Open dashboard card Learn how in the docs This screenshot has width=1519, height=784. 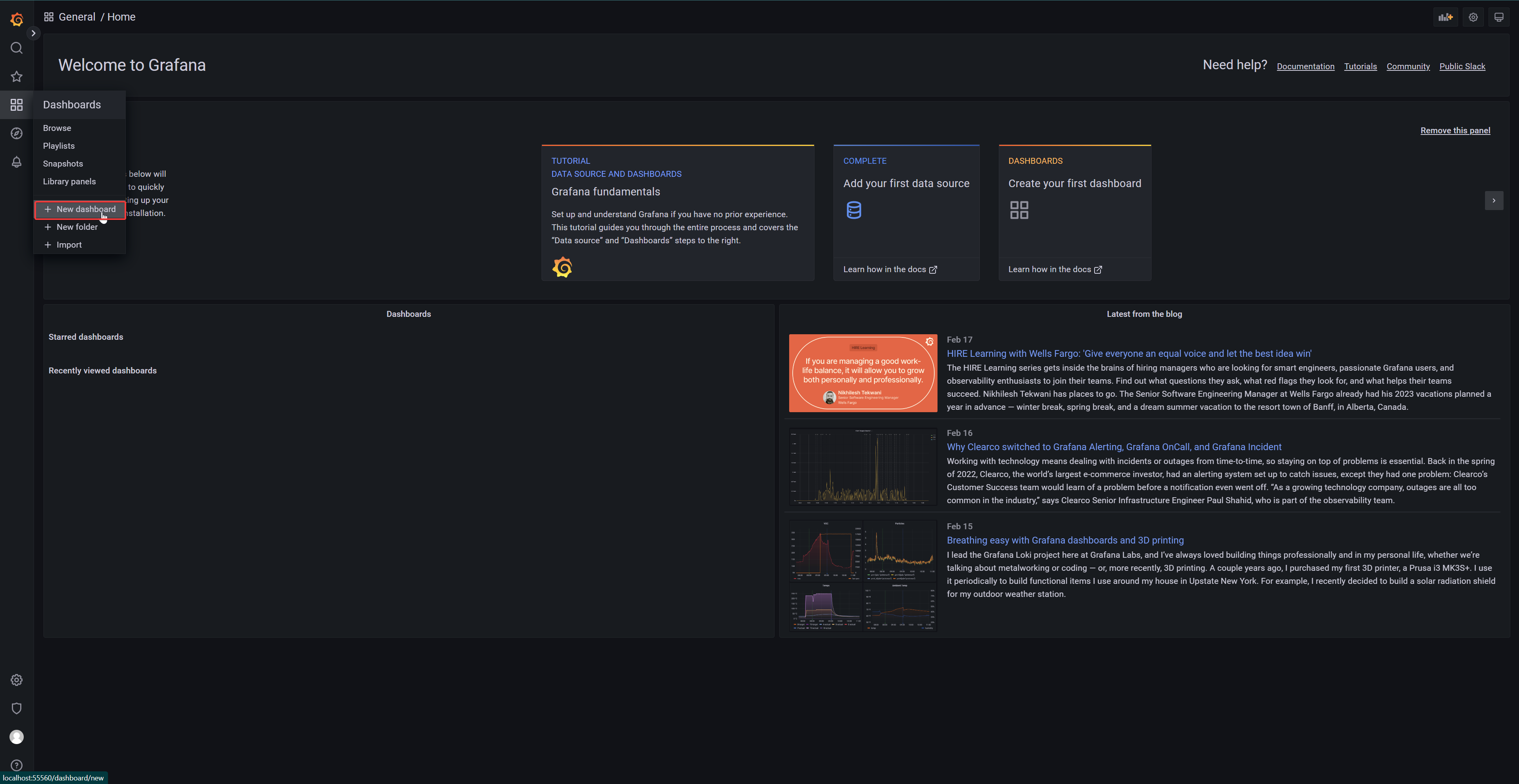click(x=1055, y=269)
